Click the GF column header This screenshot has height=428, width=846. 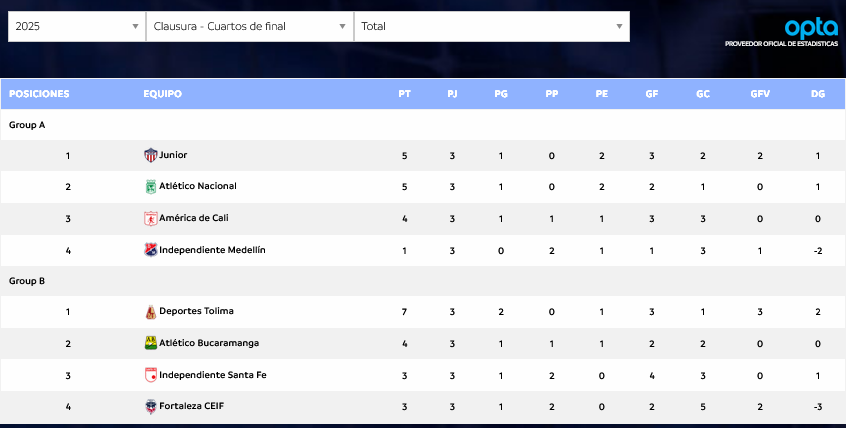(x=651, y=94)
